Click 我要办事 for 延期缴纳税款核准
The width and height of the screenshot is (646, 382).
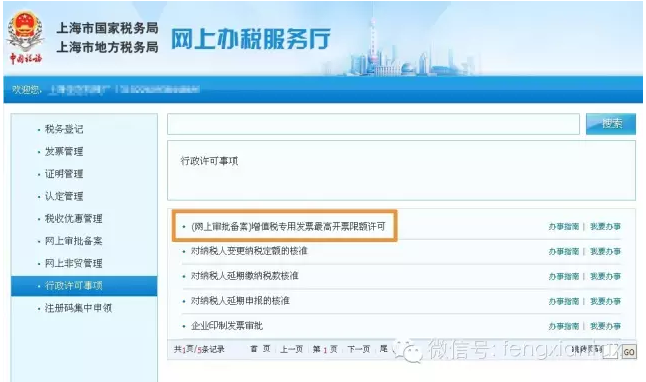[605, 276]
